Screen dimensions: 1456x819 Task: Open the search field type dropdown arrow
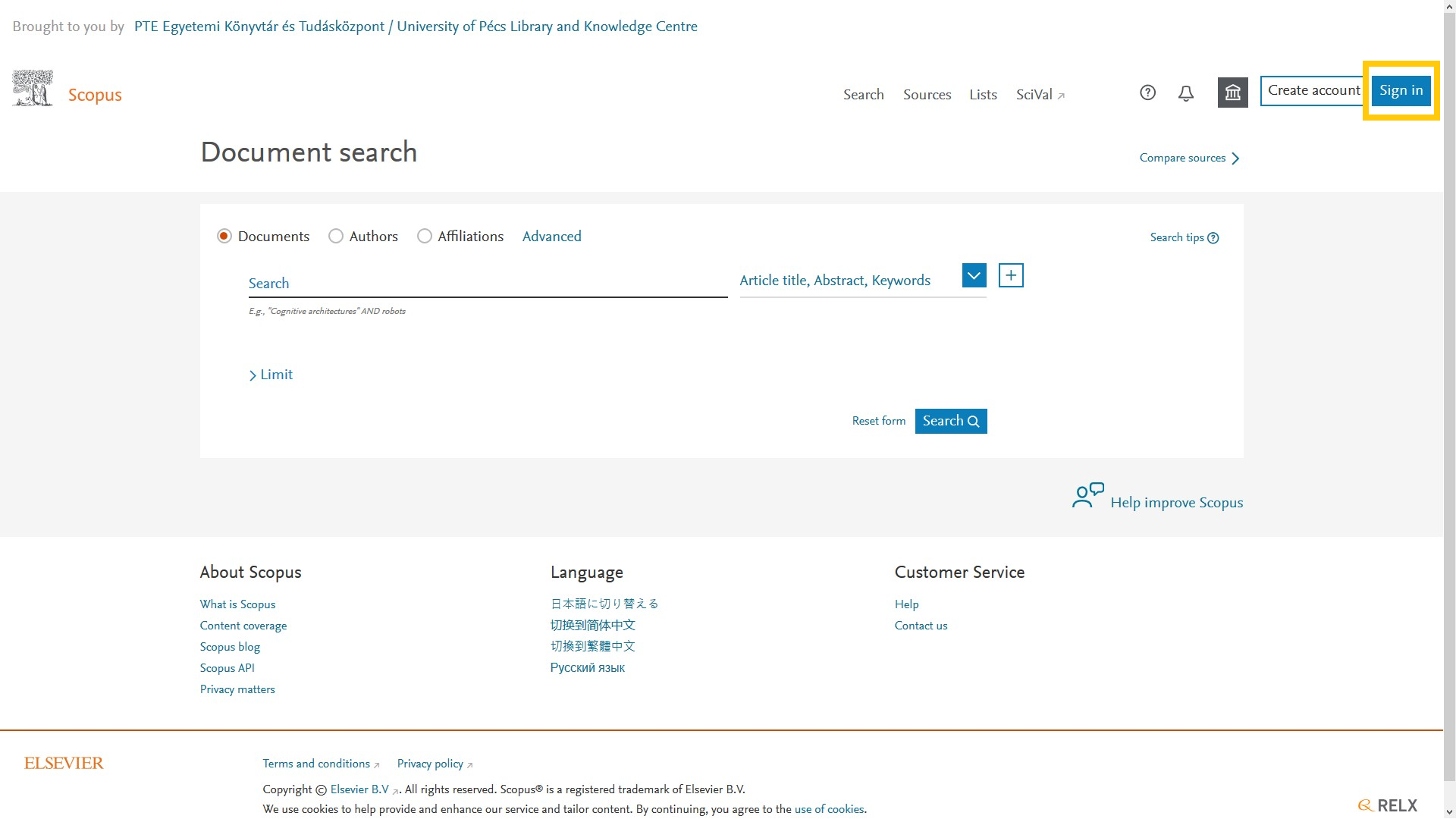click(974, 275)
